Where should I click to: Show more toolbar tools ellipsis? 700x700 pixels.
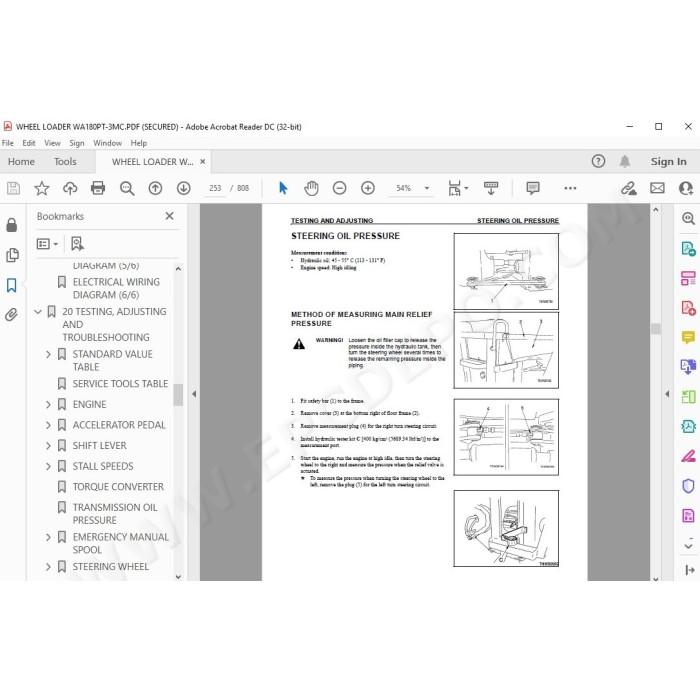tap(570, 188)
